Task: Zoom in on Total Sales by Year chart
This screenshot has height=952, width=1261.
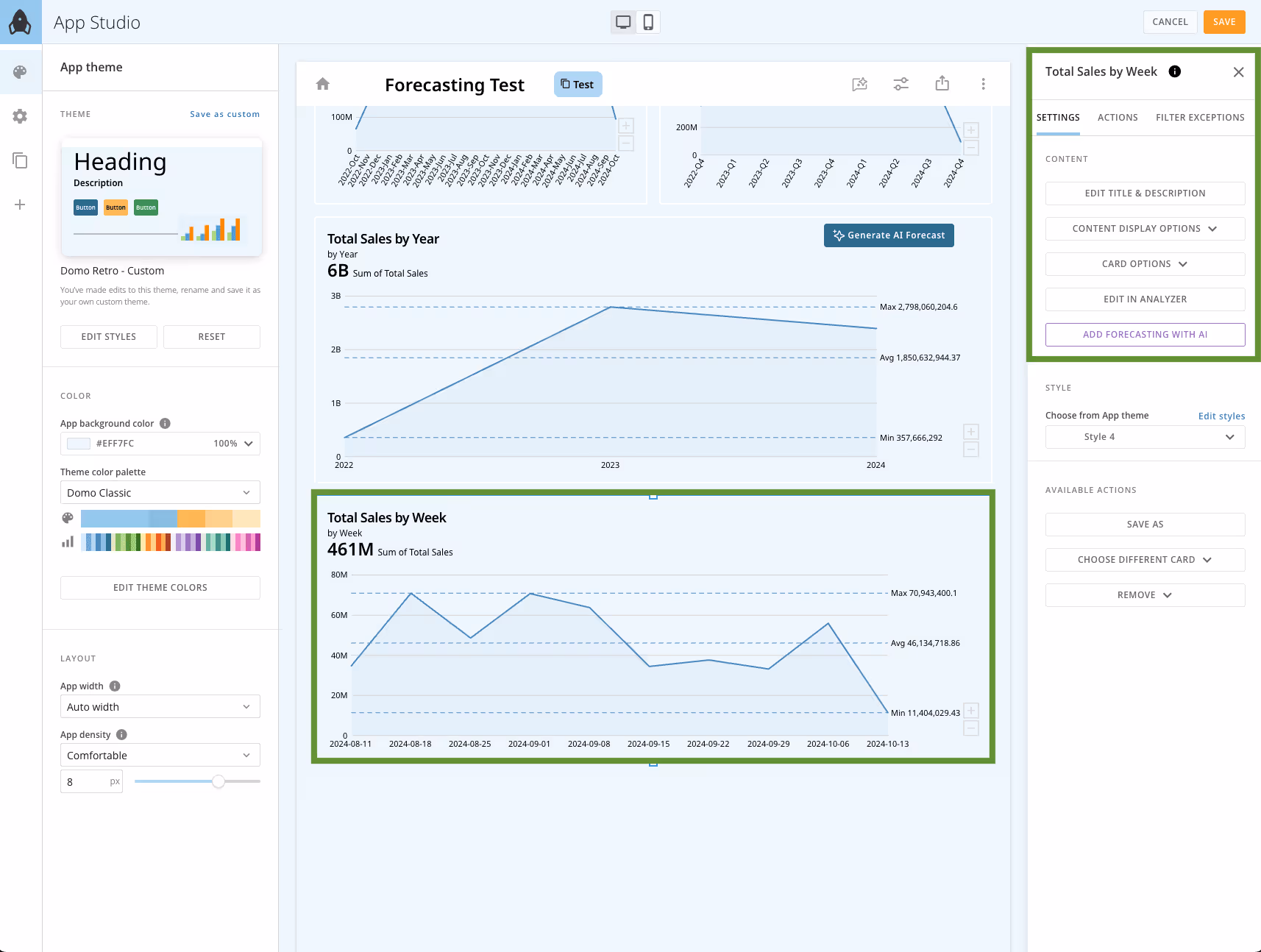Action: [x=971, y=432]
